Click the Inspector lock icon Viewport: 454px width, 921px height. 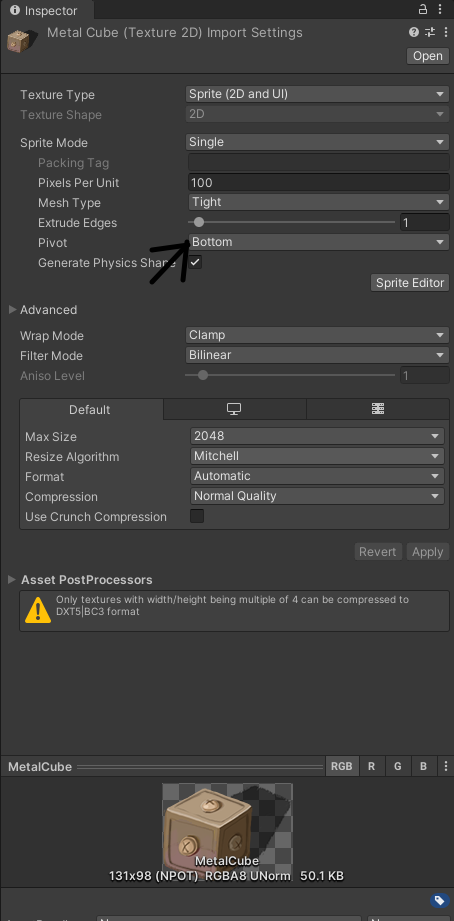tap(422, 10)
